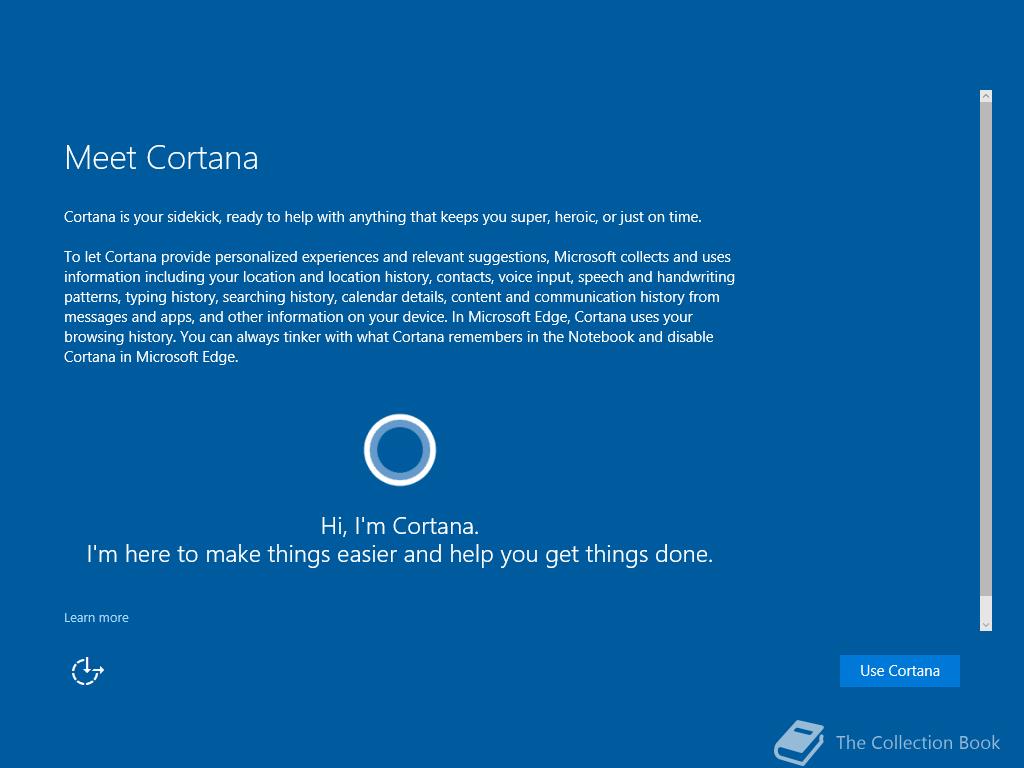Click 'The Collection Book' watermark text
The height and width of the screenshot is (768, 1024).
pyautogui.click(x=917, y=742)
